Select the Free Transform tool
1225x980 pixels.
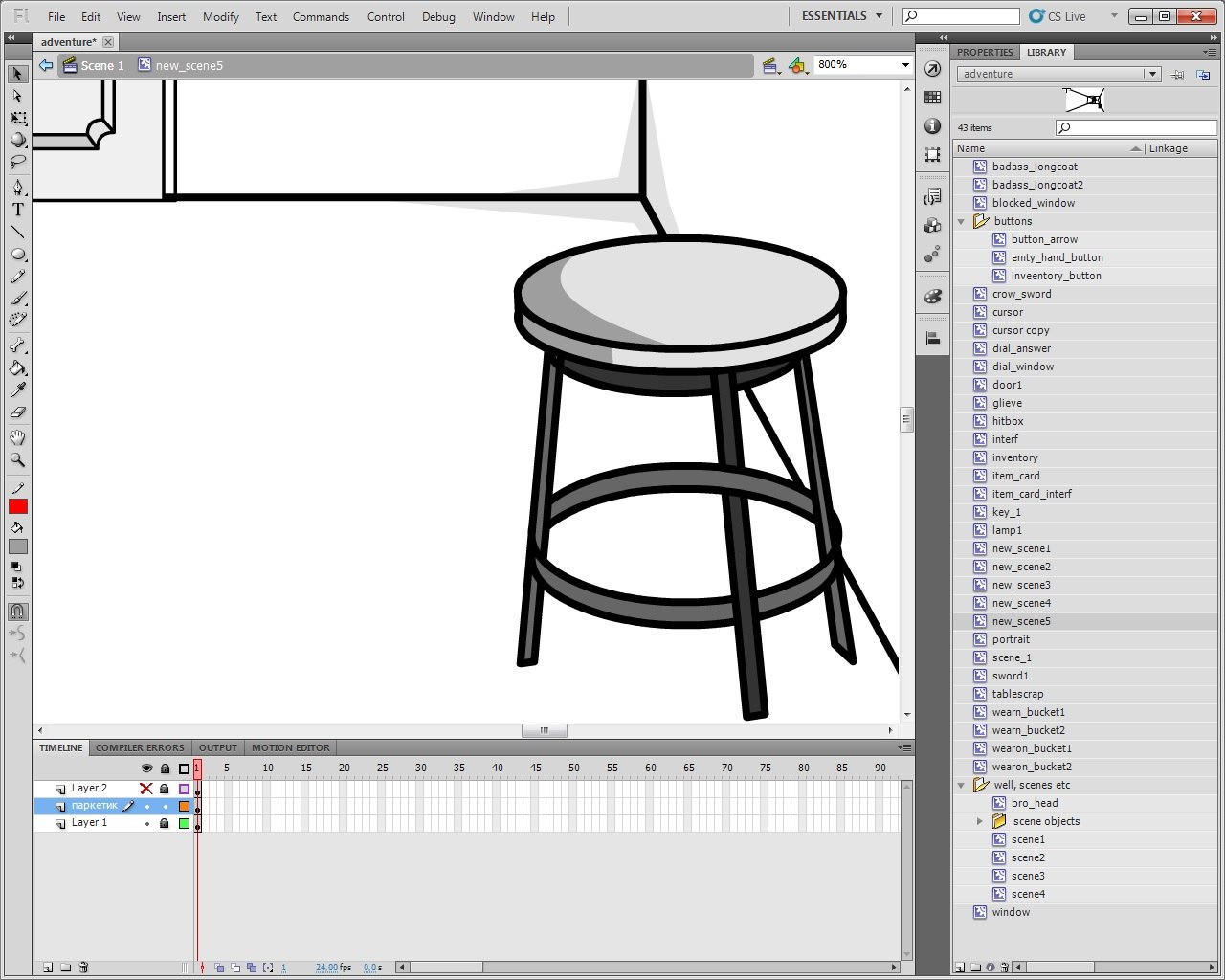click(x=17, y=118)
